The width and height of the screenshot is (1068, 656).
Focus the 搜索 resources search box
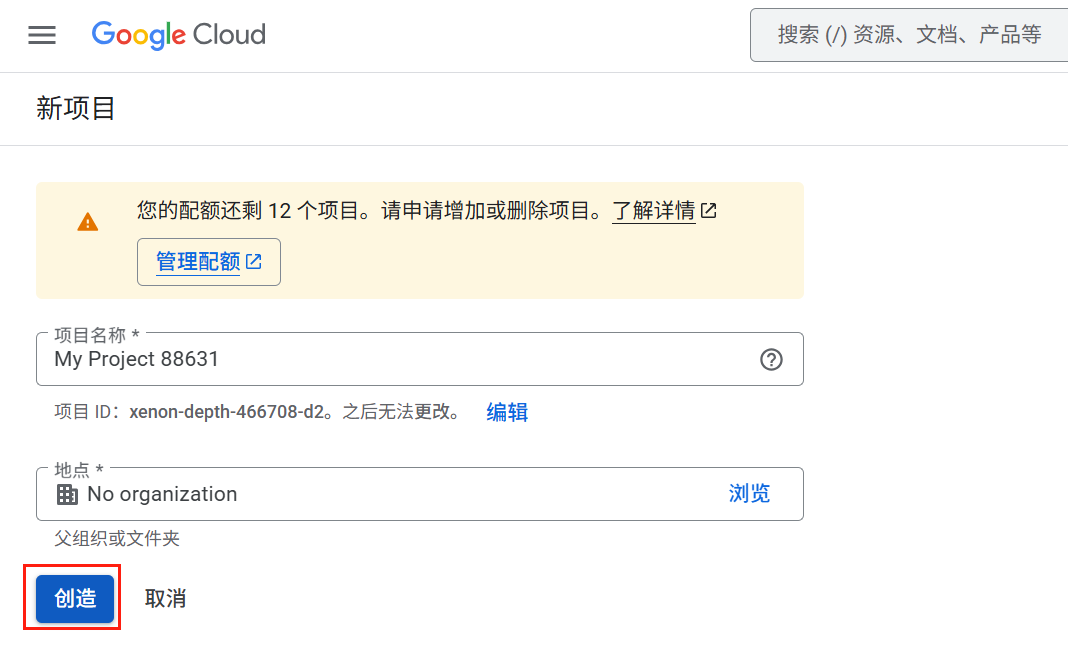[x=908, y=36]
